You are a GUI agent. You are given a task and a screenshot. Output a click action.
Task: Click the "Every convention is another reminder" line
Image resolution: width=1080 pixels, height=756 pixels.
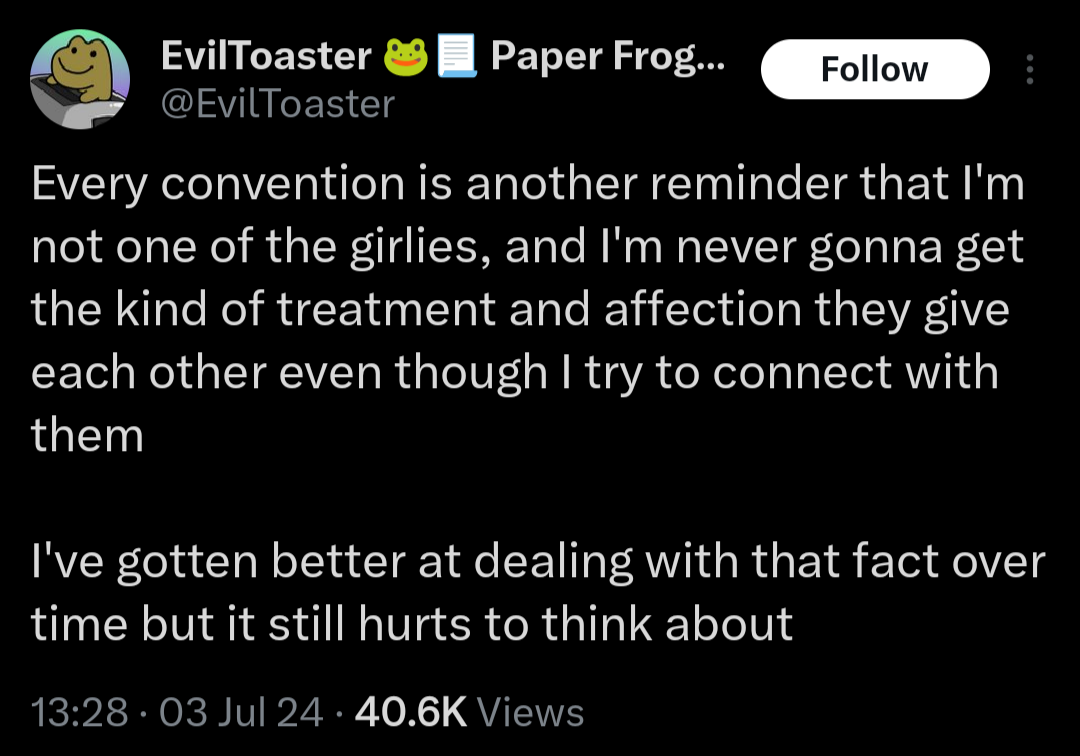tap(528, 185)
